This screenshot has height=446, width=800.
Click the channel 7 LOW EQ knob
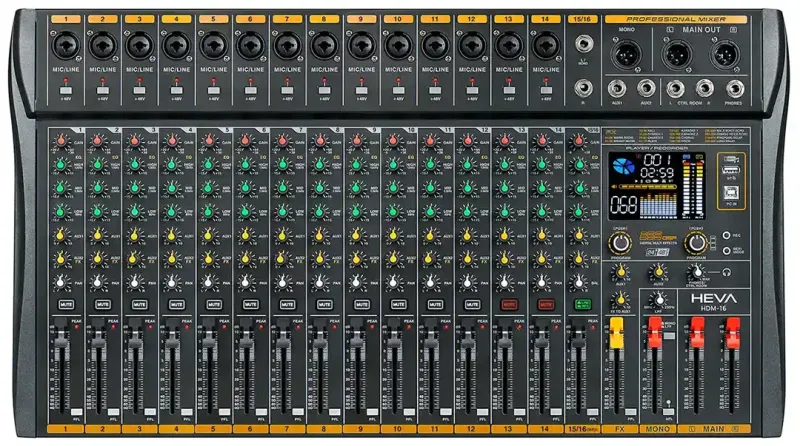click(x=282, y=211)
